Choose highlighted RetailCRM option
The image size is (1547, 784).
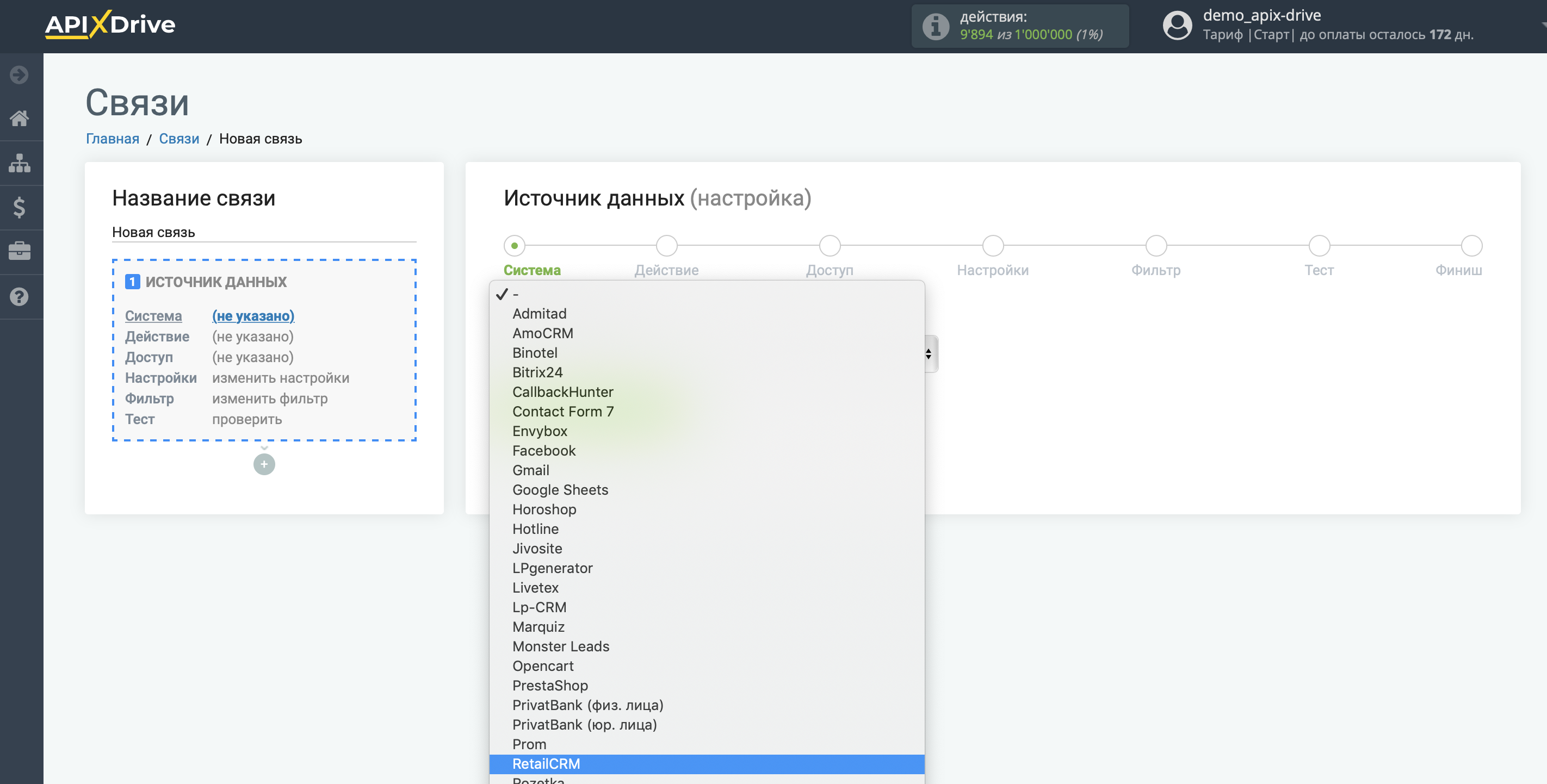[707, 764]
